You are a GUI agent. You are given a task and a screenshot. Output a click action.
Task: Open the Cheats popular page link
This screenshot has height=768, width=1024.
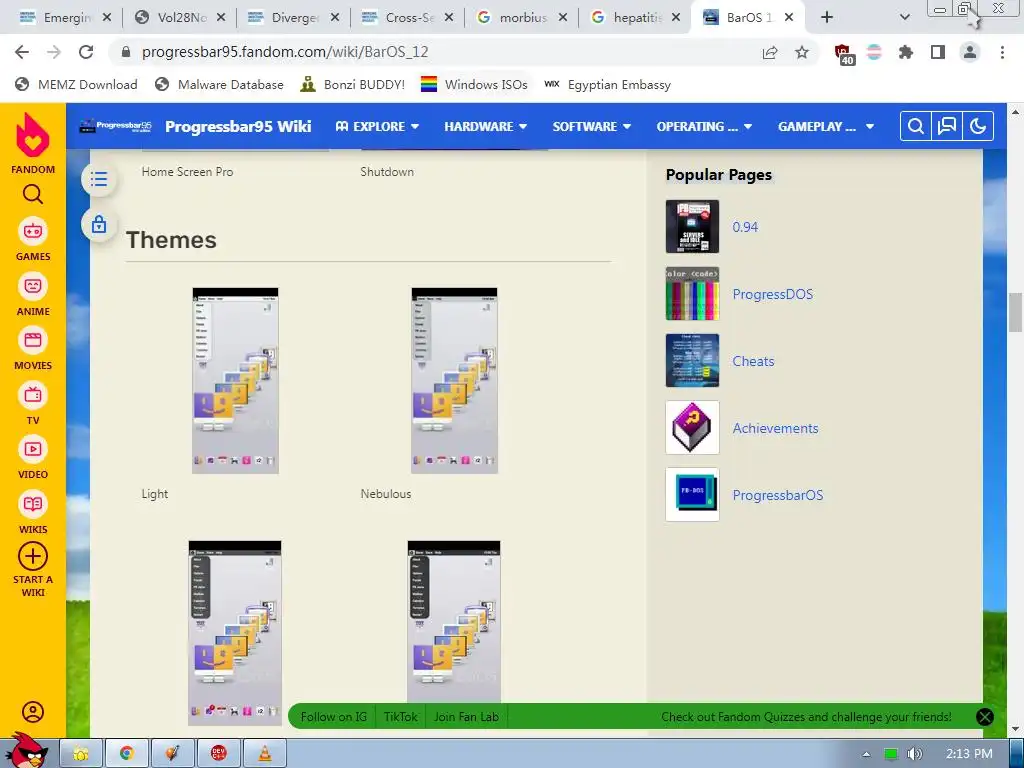coord(753,361)
